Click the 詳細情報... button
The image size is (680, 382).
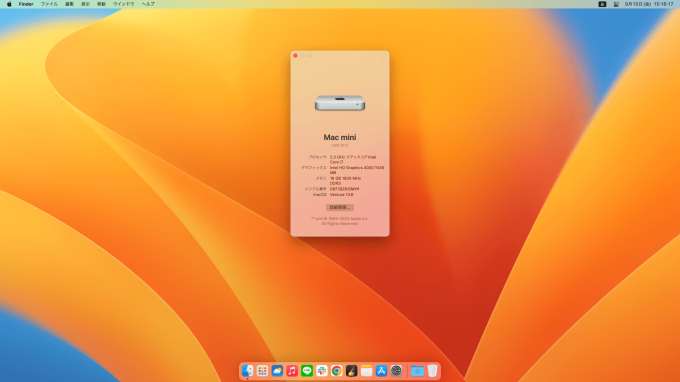coord(340,207)
